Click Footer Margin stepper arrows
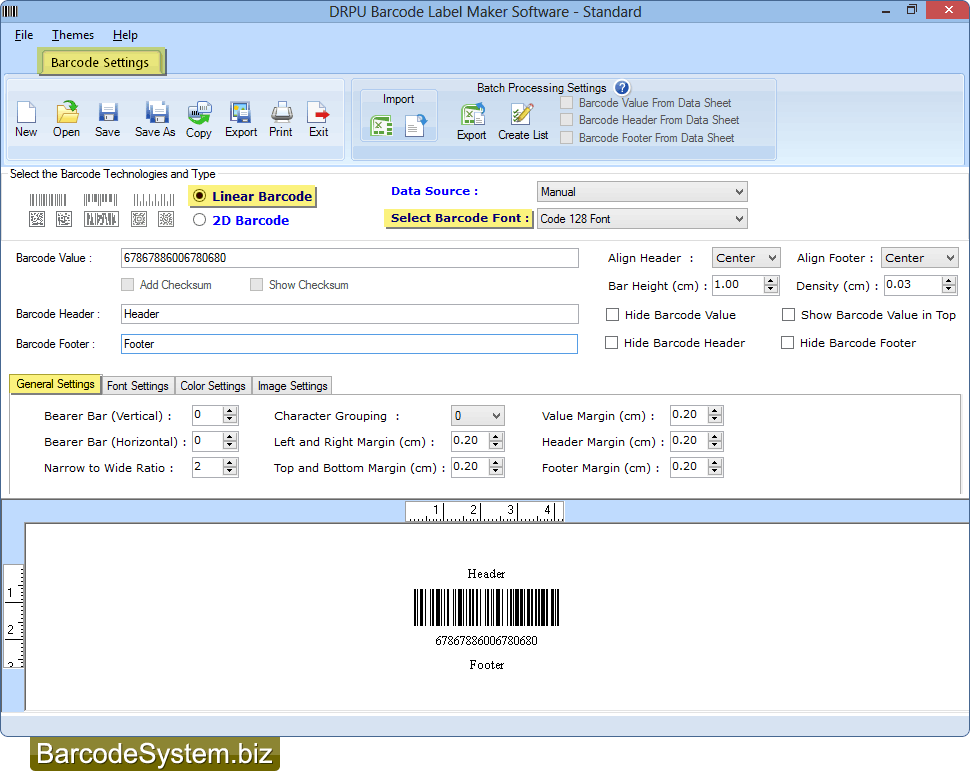Screen dimensions: 970x771 715,467
